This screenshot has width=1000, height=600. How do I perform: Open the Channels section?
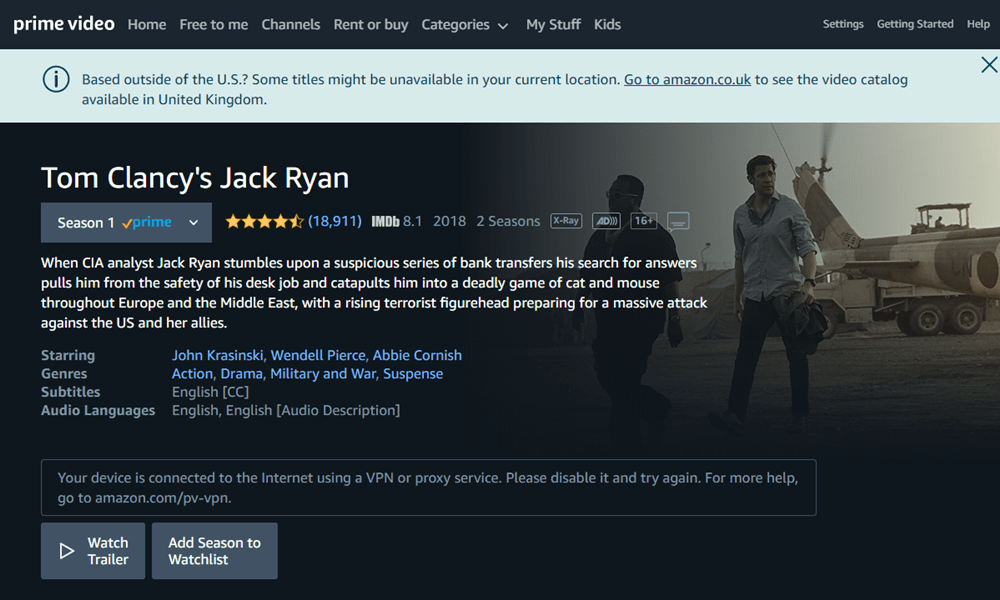(x=291, y=25)
